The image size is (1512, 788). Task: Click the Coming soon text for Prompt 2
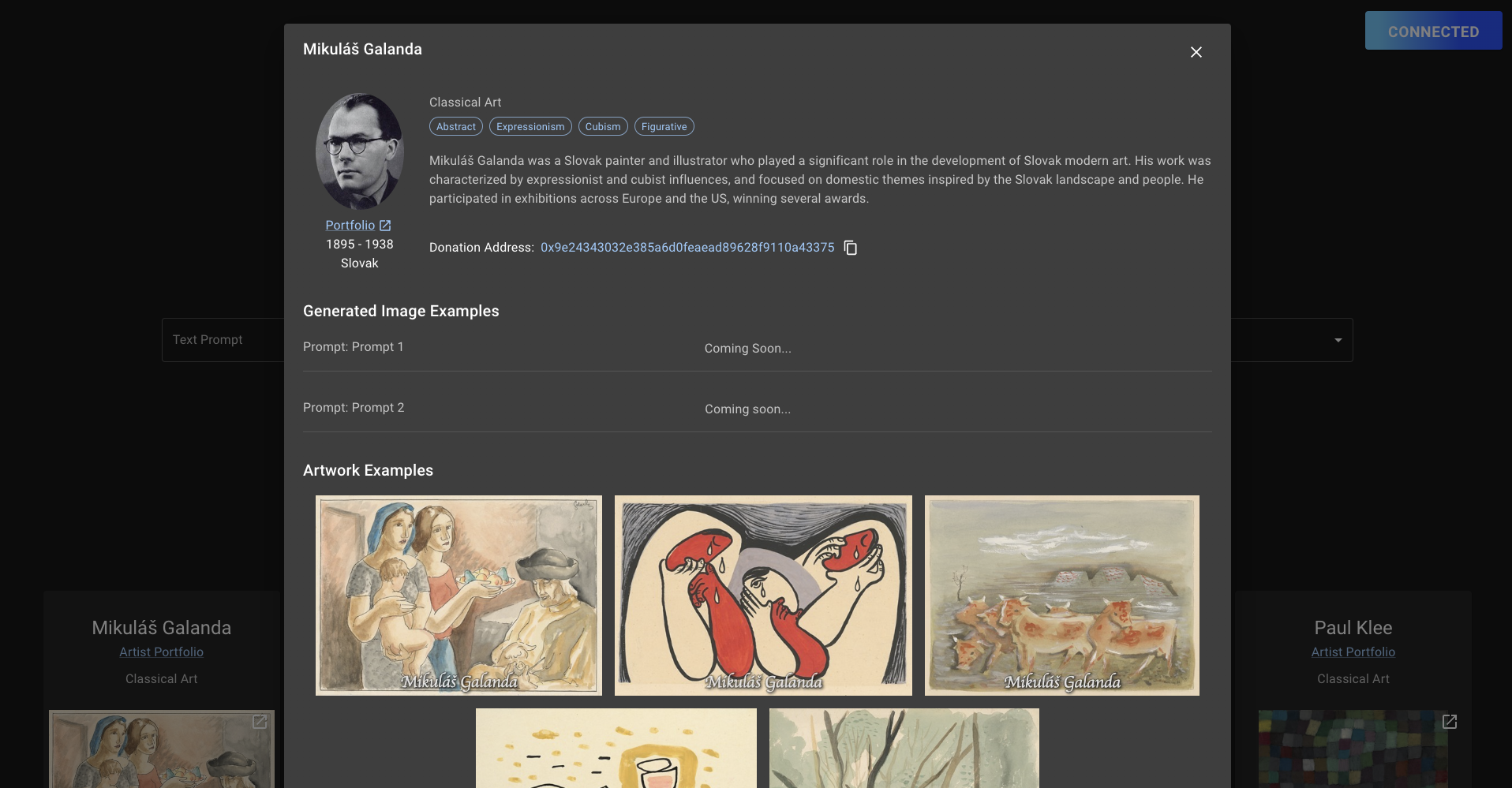tap(748, 409)
